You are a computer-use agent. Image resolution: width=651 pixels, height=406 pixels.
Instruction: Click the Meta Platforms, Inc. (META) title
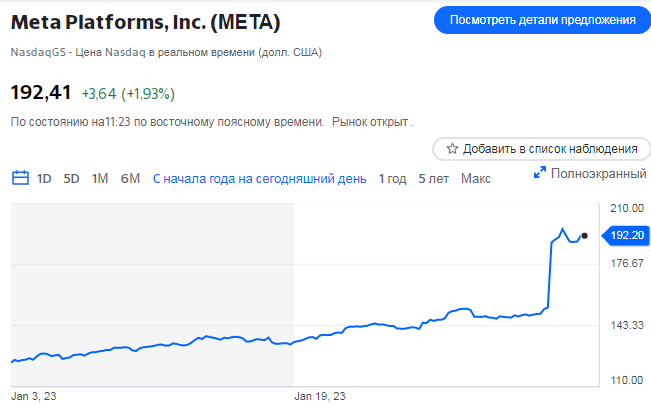click(x=146, y=22)
